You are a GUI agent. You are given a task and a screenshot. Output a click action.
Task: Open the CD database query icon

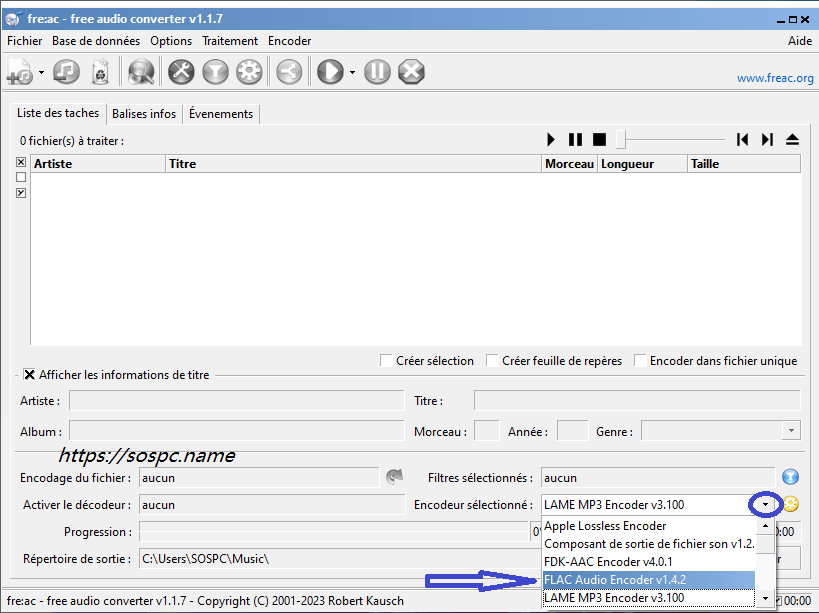141,72
